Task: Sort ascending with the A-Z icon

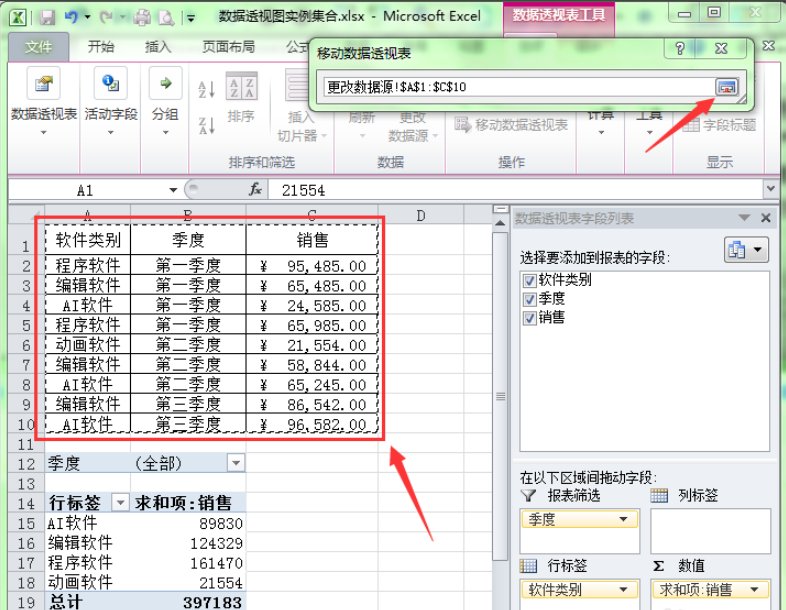Action: tap(207, 90)
